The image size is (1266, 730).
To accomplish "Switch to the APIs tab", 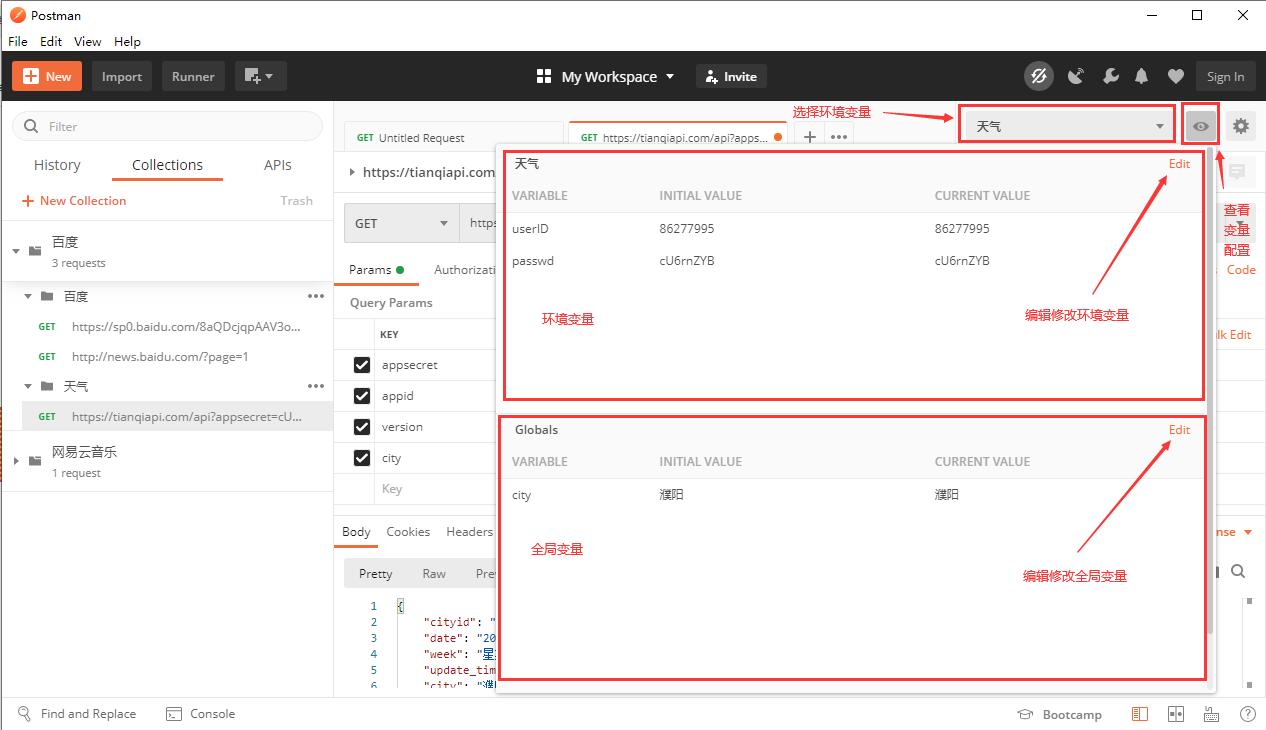I will point(278,165).
